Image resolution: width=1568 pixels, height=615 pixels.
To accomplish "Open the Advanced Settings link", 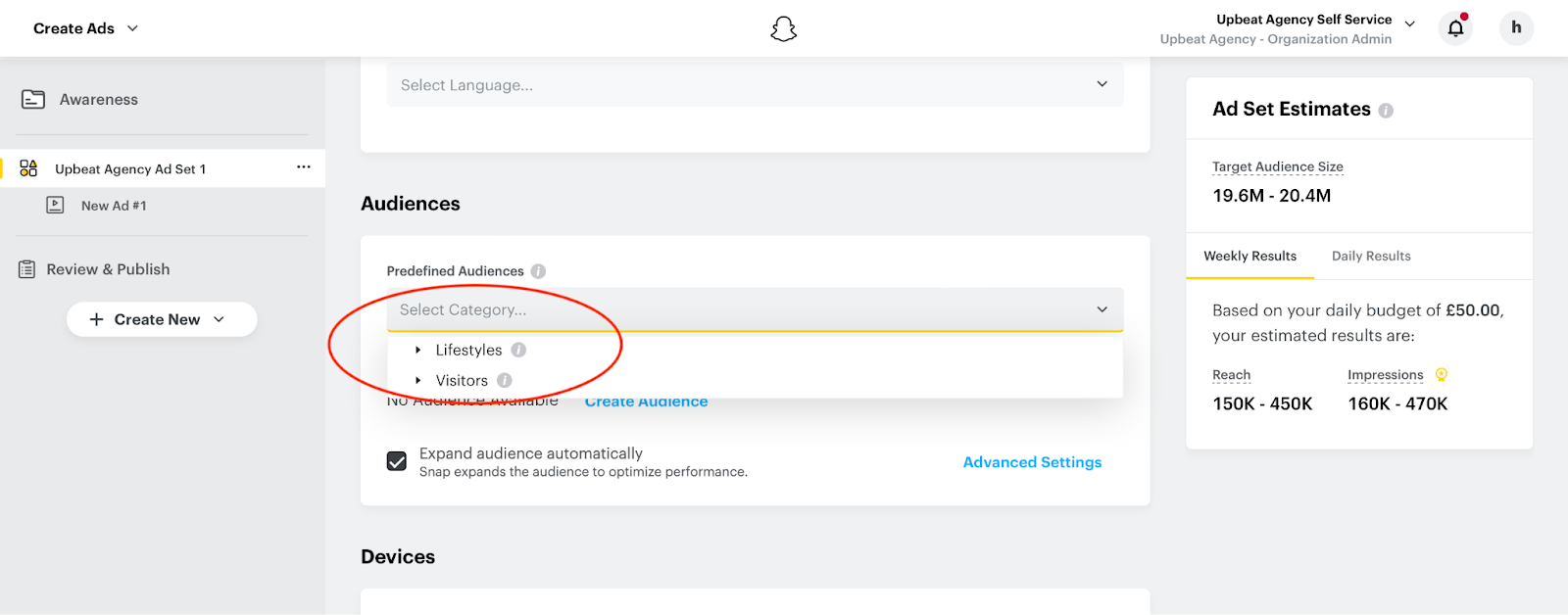I will pos(1032,462).
